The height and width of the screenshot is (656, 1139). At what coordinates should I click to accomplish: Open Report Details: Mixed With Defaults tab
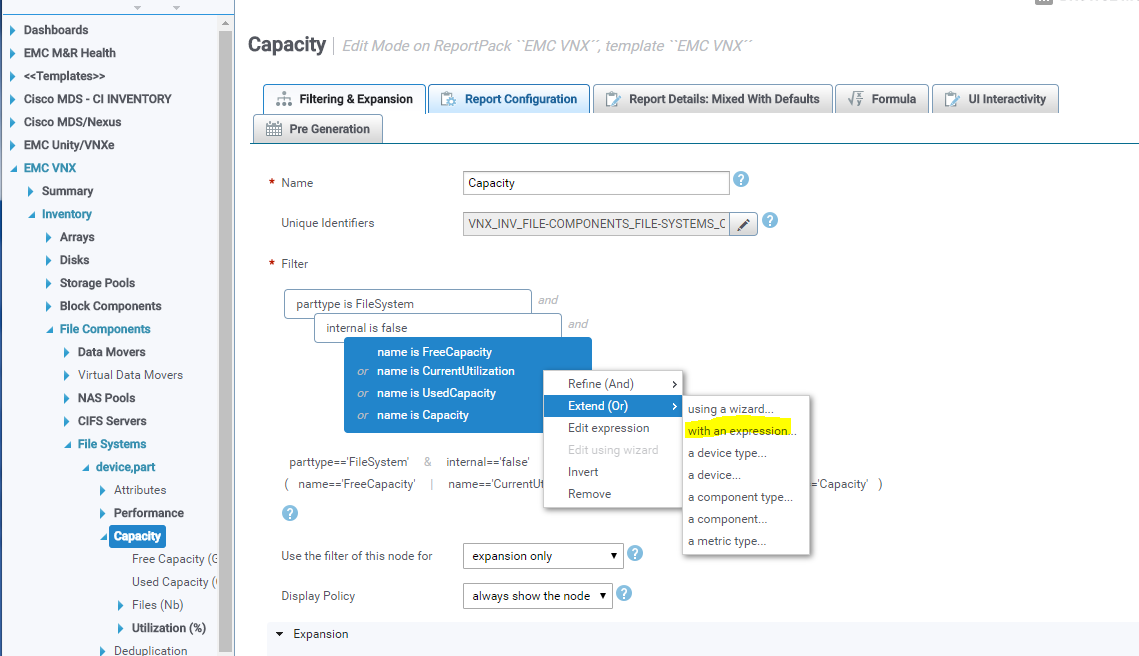tap(713, 99)
